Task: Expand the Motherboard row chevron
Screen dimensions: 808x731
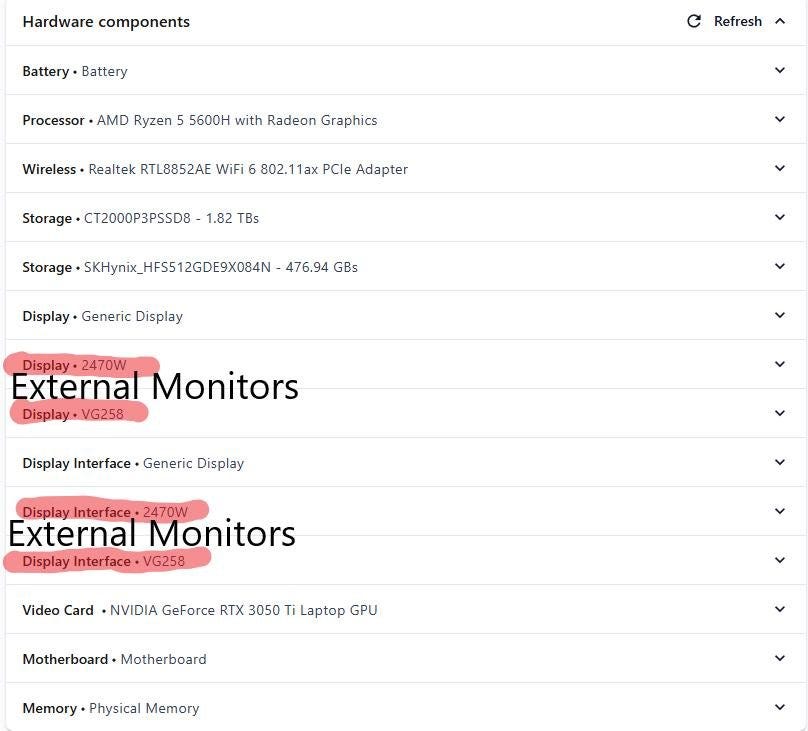Action: click(780, 659)
